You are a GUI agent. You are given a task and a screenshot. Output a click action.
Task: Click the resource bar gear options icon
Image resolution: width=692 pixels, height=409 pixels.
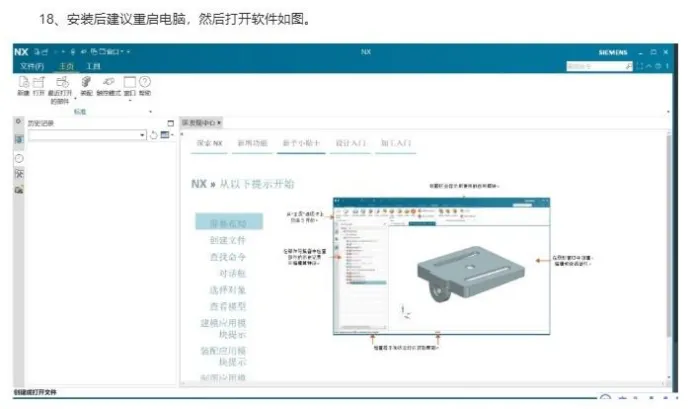tap(18, 121)
